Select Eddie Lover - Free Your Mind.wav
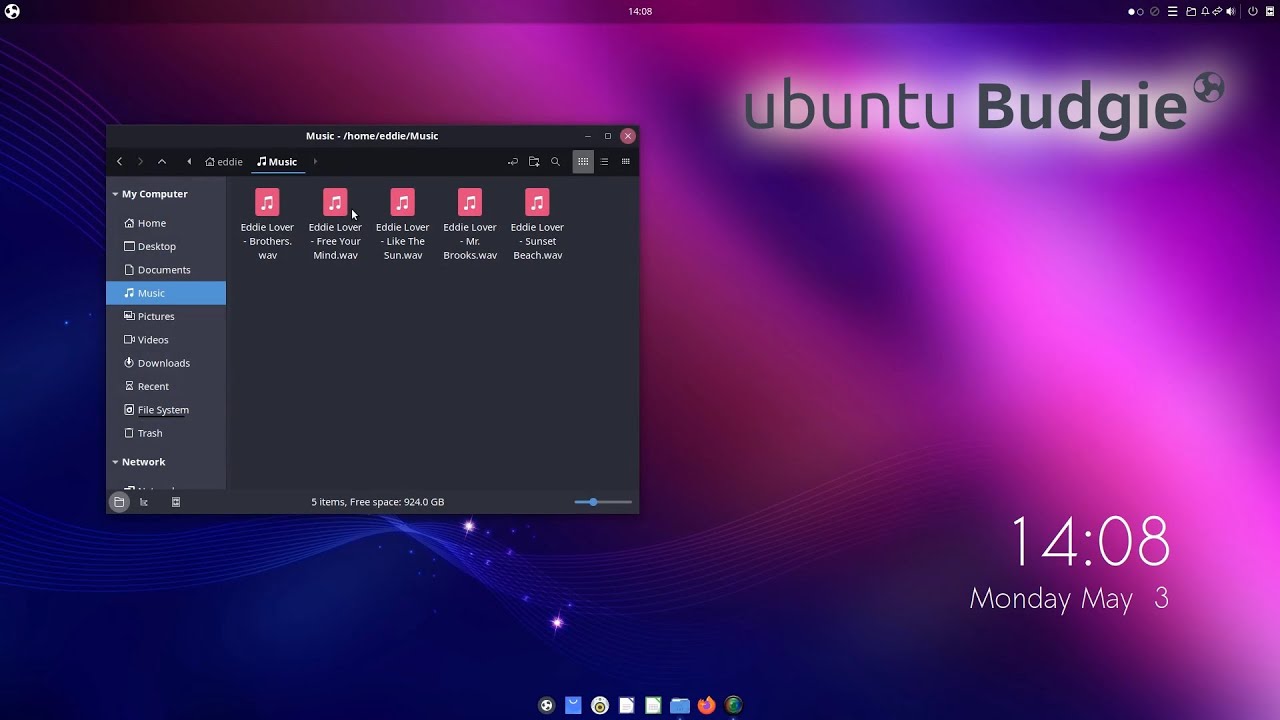Screen dimensions: 1280x720 click(x=335, y=225)
